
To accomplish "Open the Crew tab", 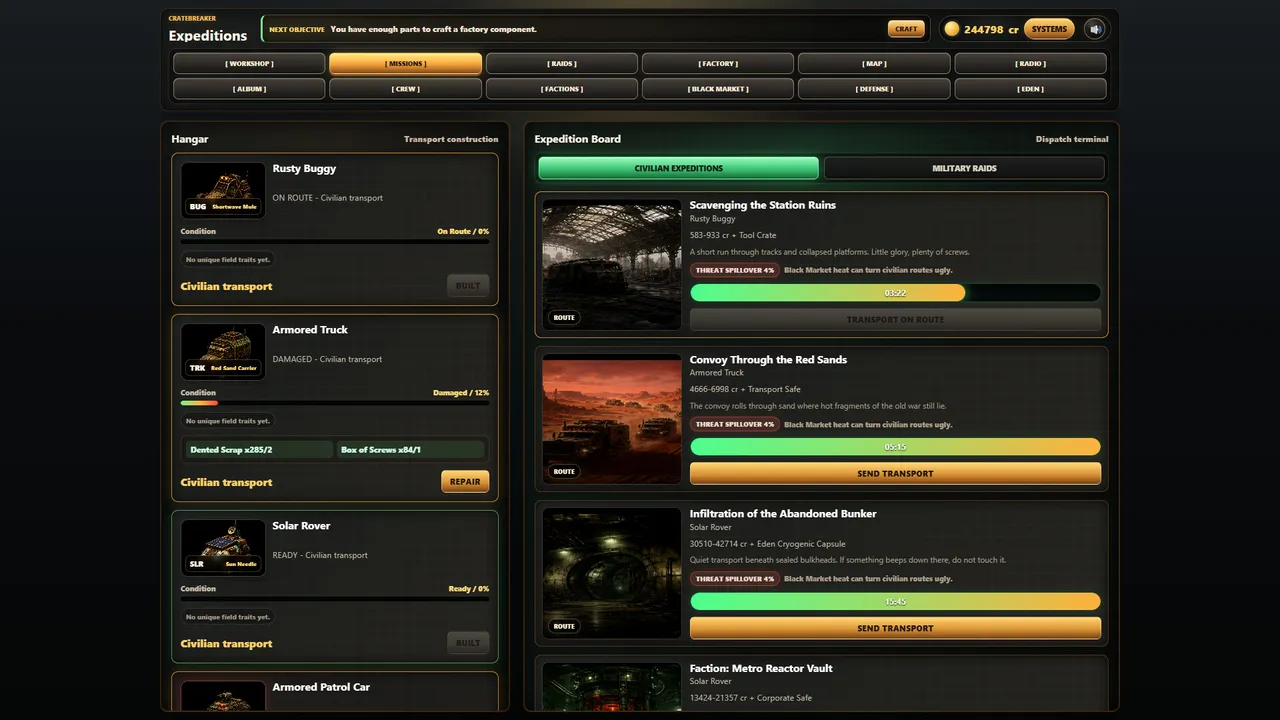I will (x=405, y=88).
